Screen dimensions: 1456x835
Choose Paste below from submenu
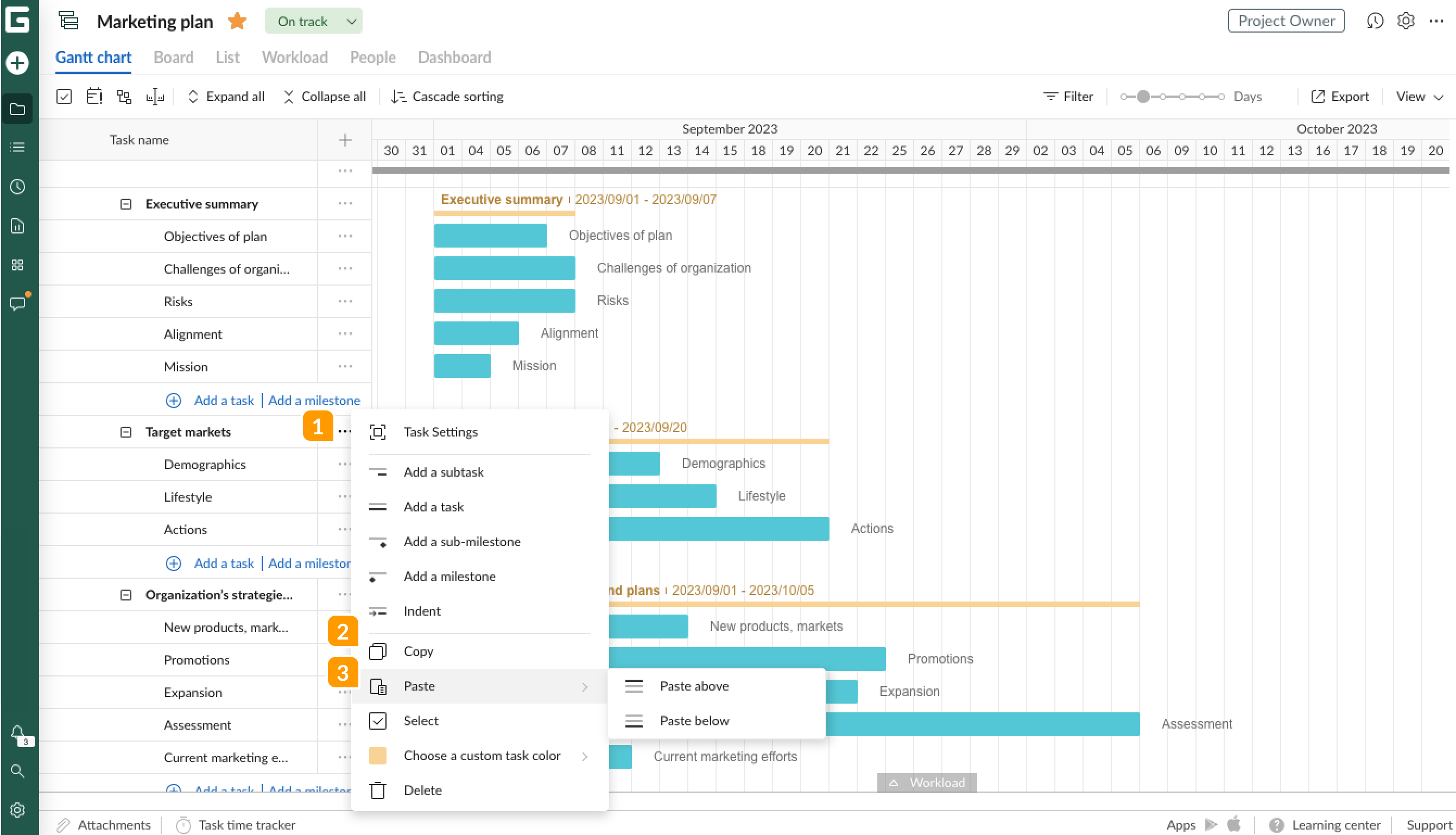pos(694,721)
